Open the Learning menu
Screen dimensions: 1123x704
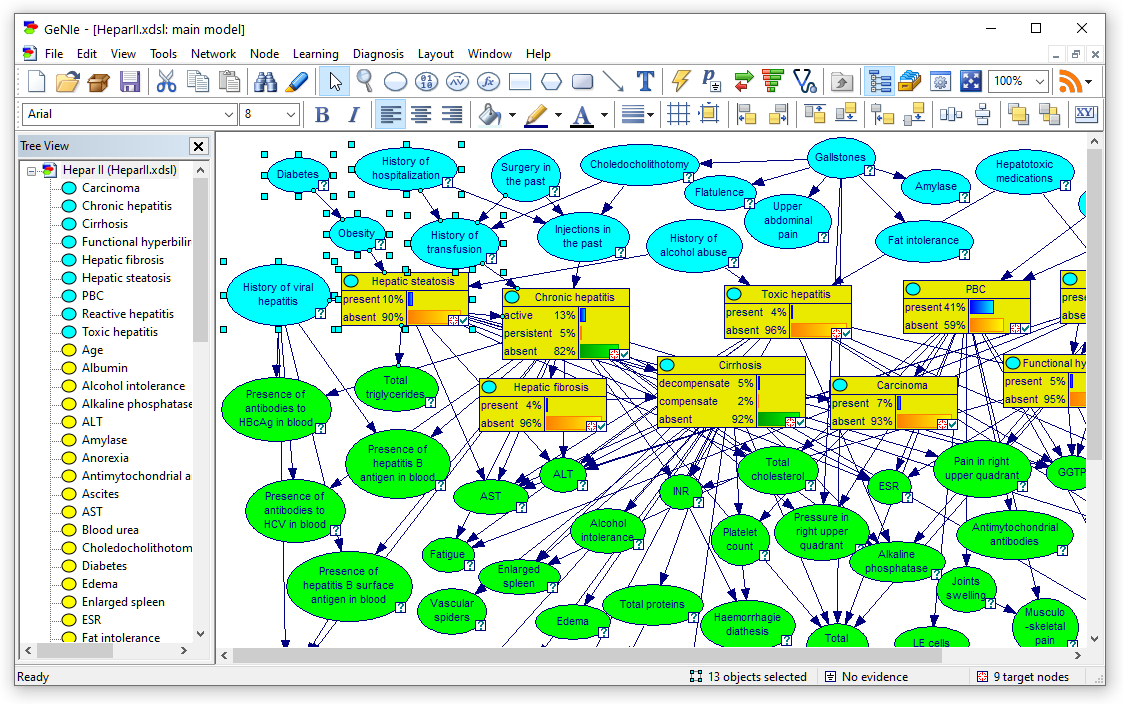pyautogui.click(x=315, y=54)
